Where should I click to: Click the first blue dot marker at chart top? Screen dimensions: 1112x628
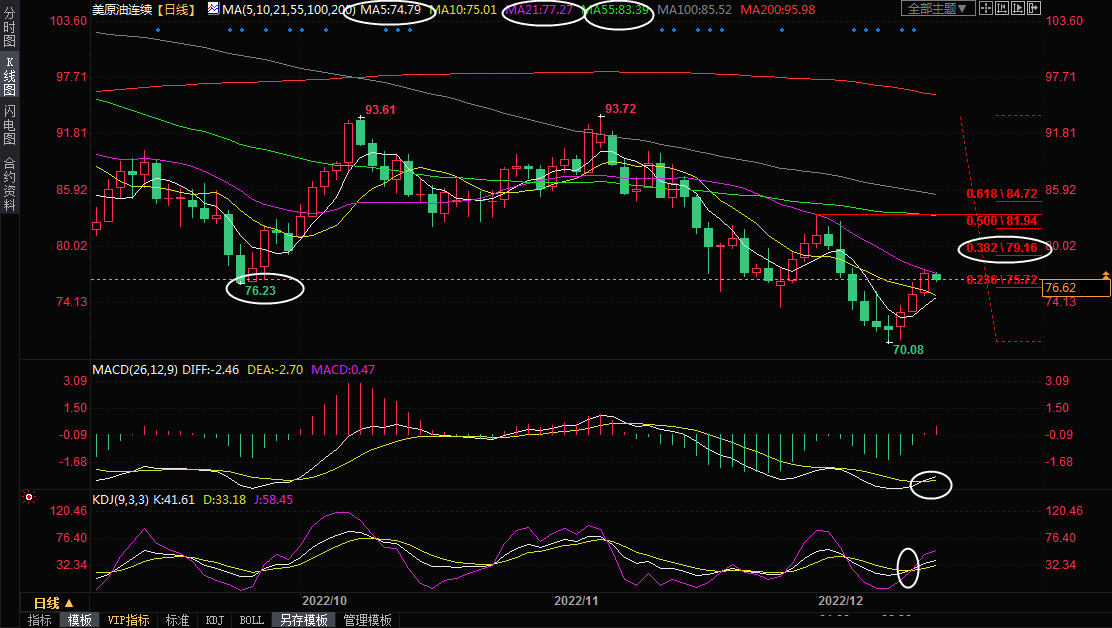(158, 30)
